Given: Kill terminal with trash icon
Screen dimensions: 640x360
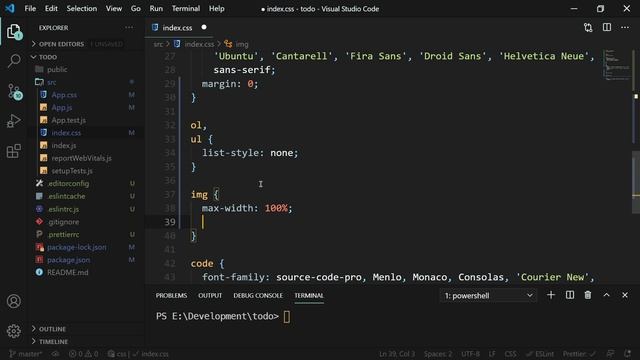Looking at the screenshot, I should tap(588, 295).
